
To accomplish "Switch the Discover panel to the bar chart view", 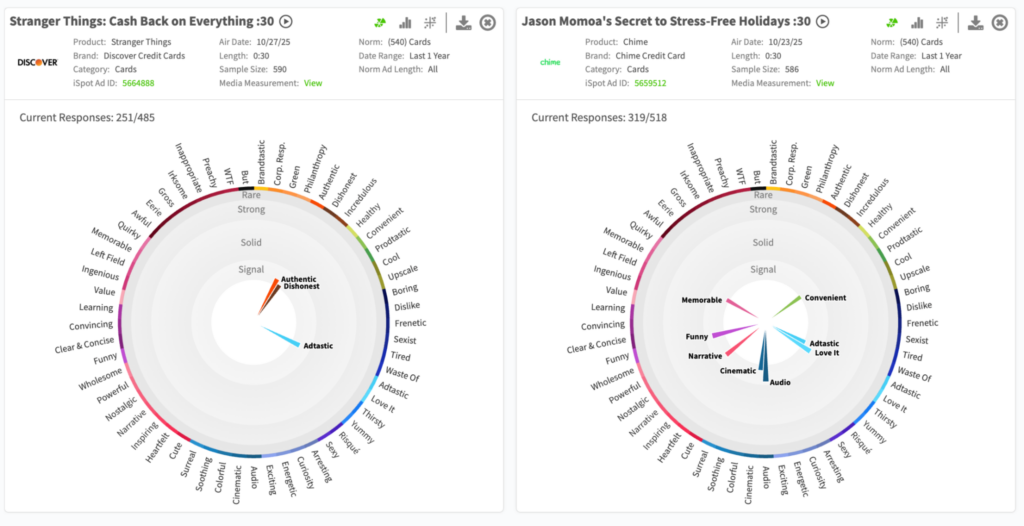I will [405, 22].
